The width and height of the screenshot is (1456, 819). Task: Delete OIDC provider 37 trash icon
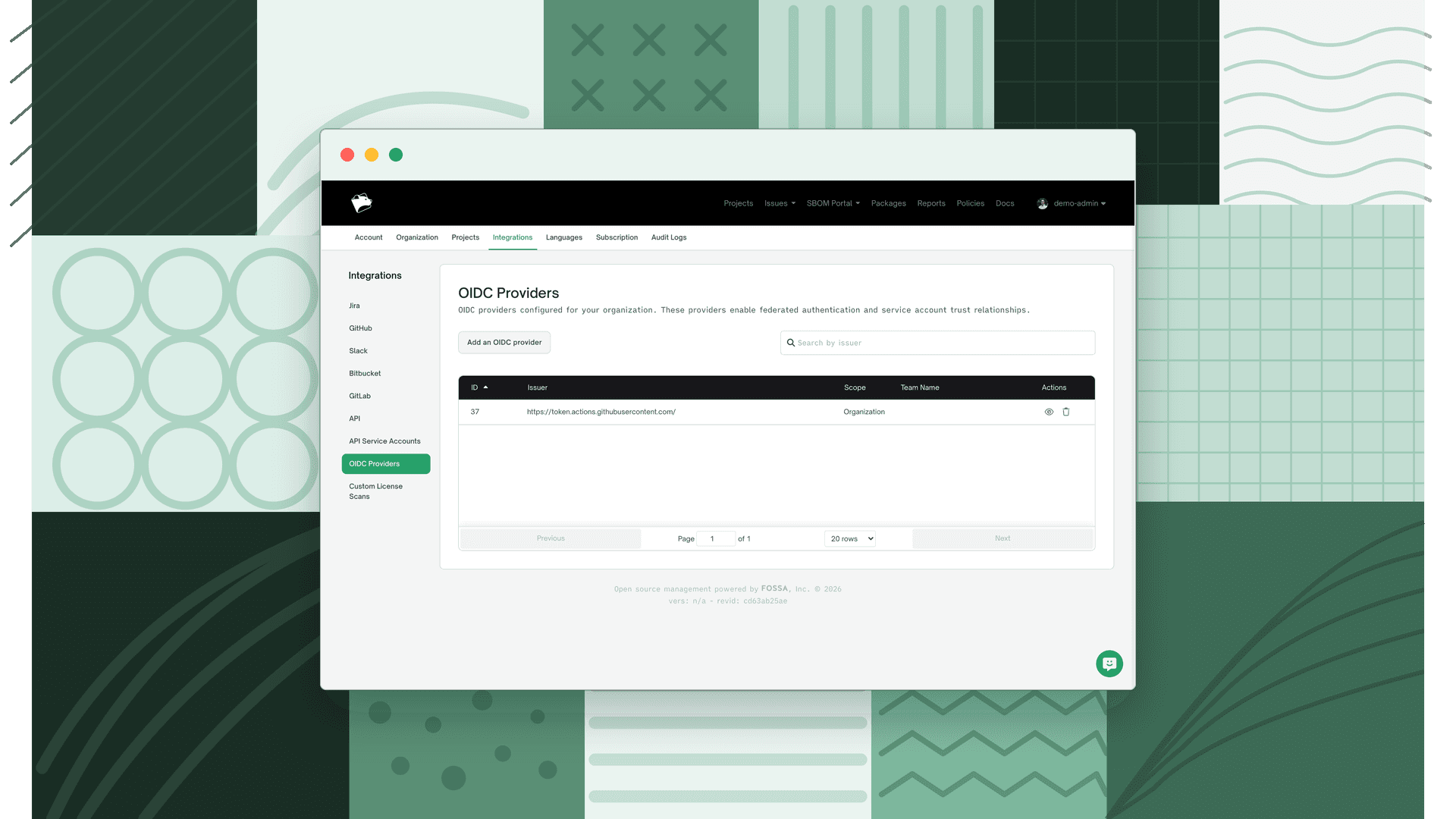(x=1066, y=412)
